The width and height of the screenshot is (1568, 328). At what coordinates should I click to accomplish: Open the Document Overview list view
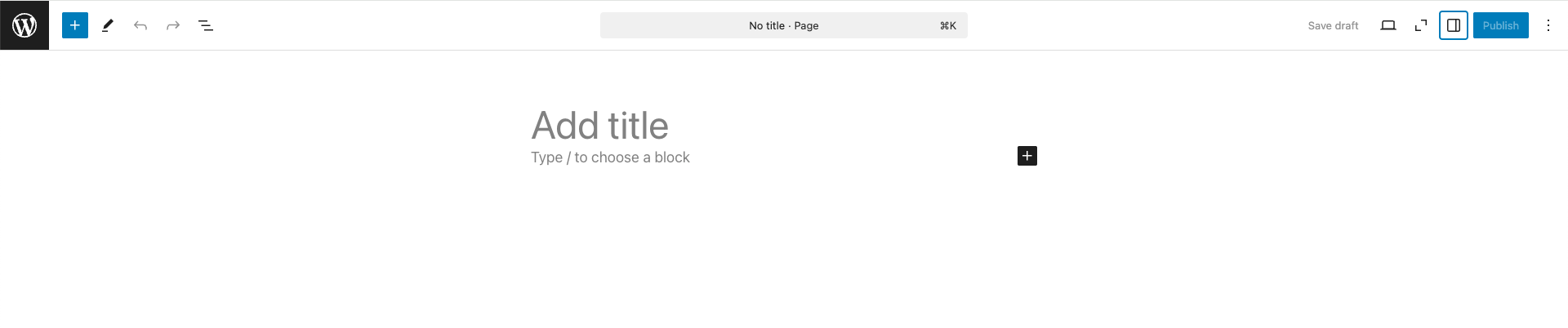pyautogui.click(x=206, y=25)
